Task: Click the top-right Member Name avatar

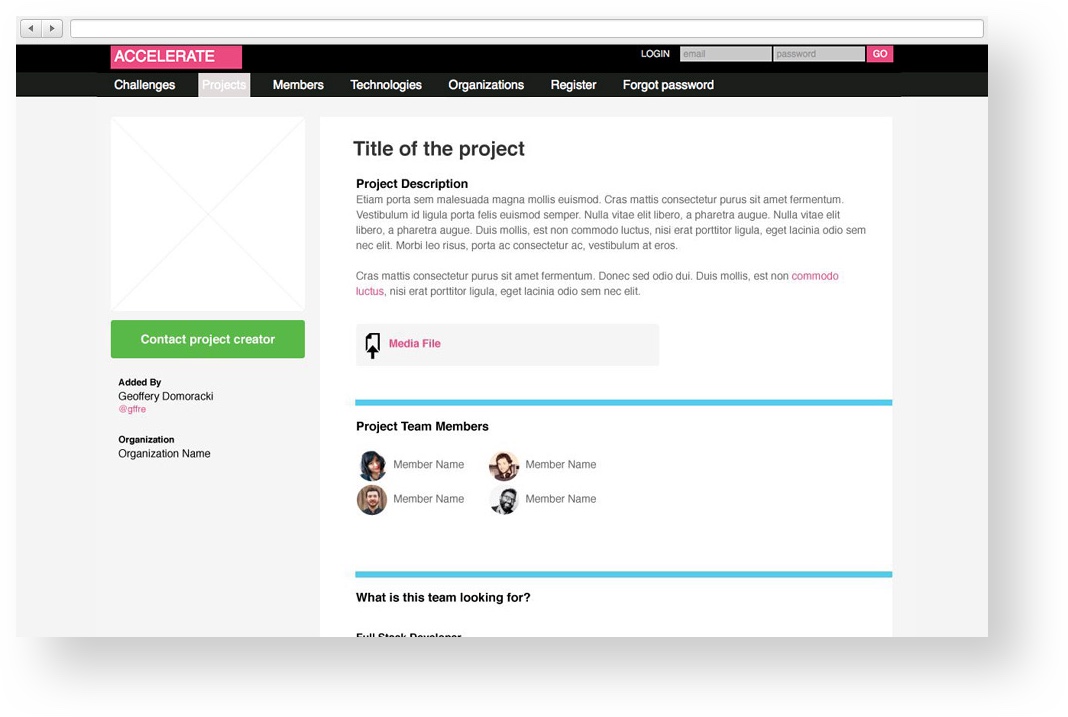Action: 504,465
